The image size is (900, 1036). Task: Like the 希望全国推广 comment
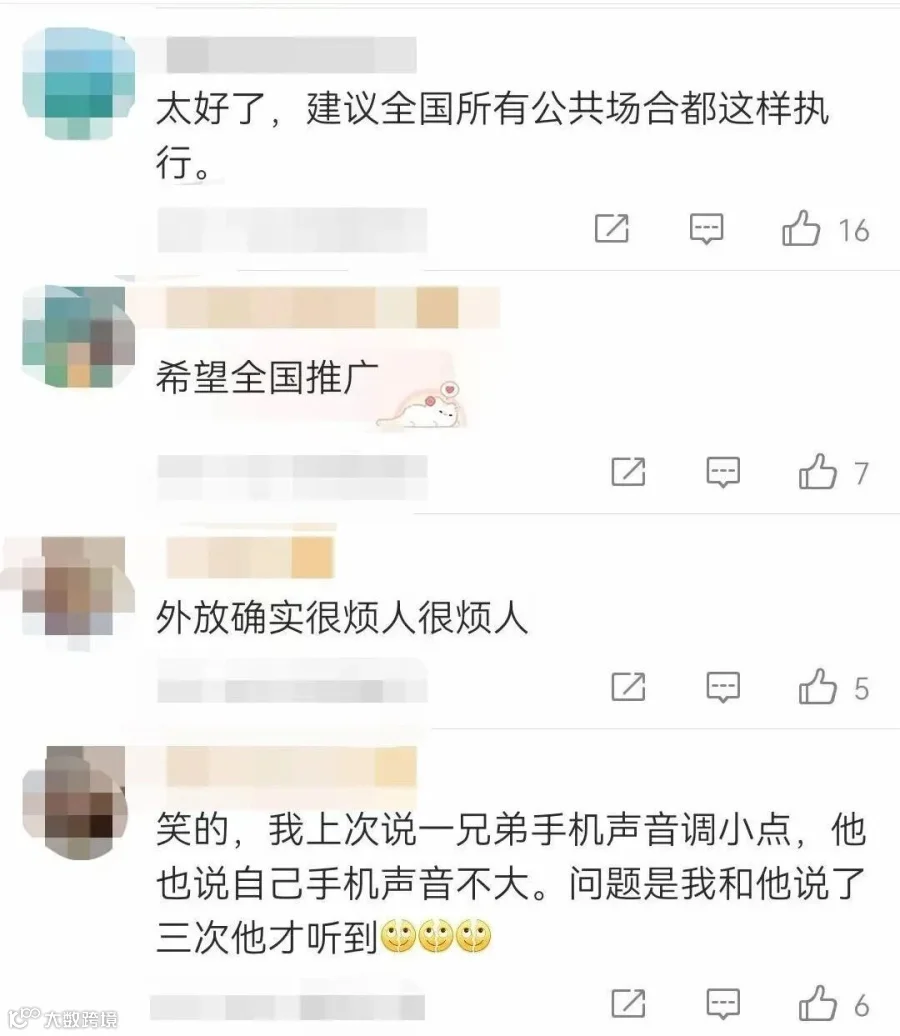click(x=817, y=472)
